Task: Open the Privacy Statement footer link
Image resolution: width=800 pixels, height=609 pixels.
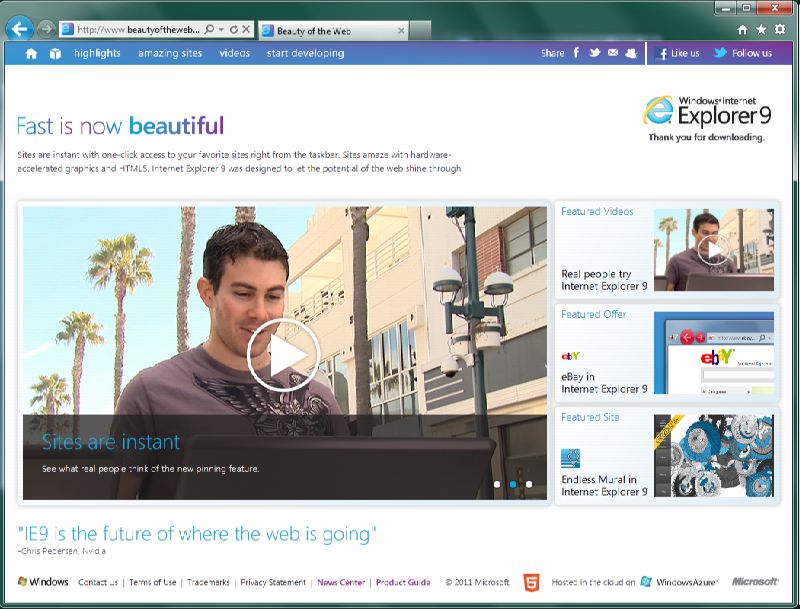Action: click(273, 582)
